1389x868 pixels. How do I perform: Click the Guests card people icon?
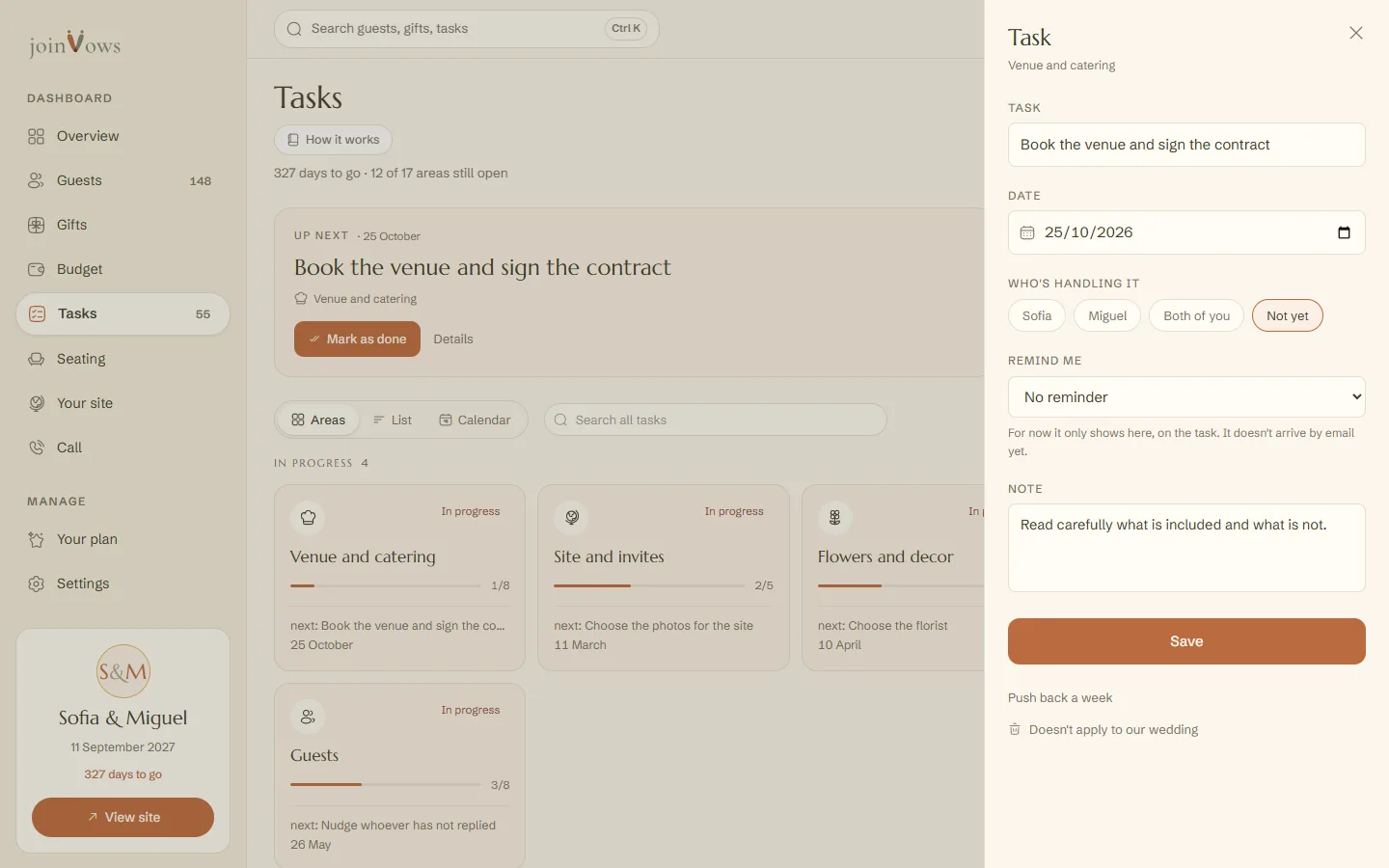[308, 717]
